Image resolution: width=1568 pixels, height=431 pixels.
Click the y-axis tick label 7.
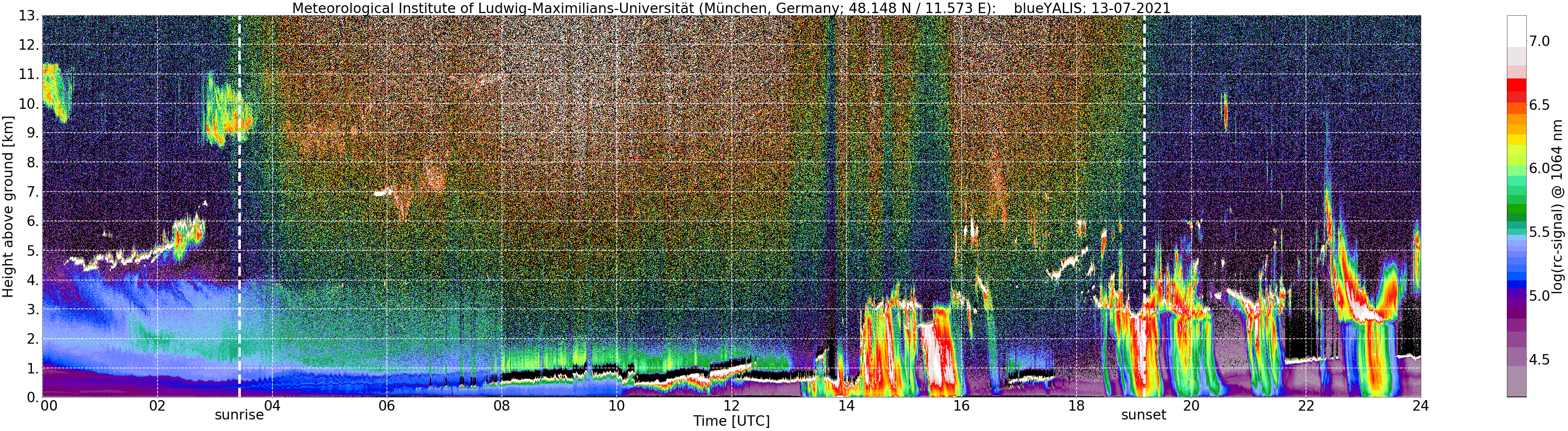coord(33,192)
